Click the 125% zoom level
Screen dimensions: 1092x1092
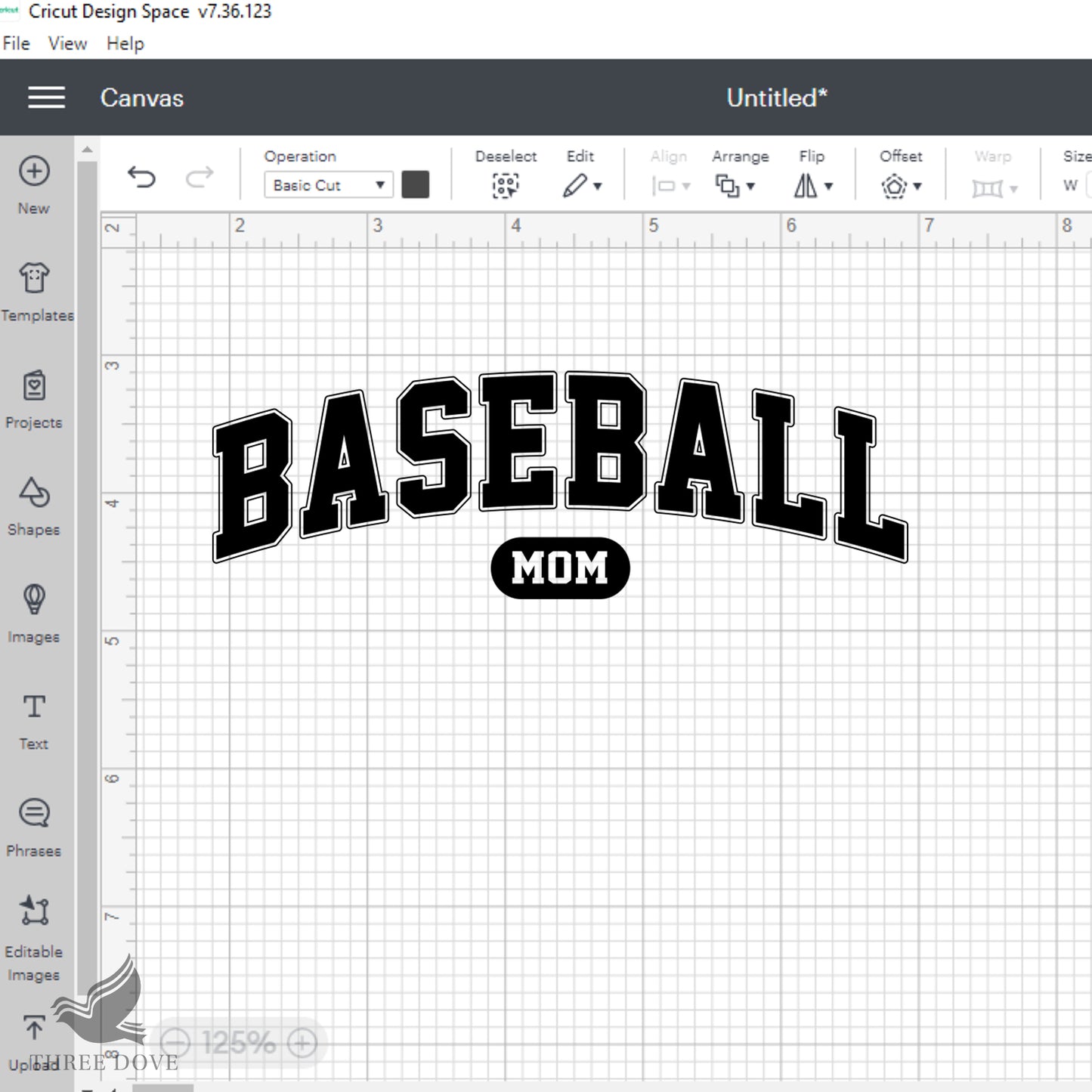tap(239, 1044)
